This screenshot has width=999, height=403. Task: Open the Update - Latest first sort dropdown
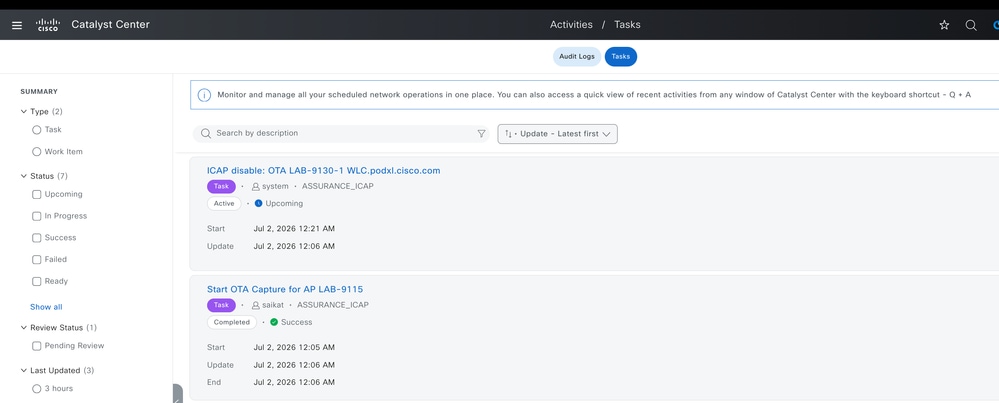pyautogui.click(x=557, y=134)
